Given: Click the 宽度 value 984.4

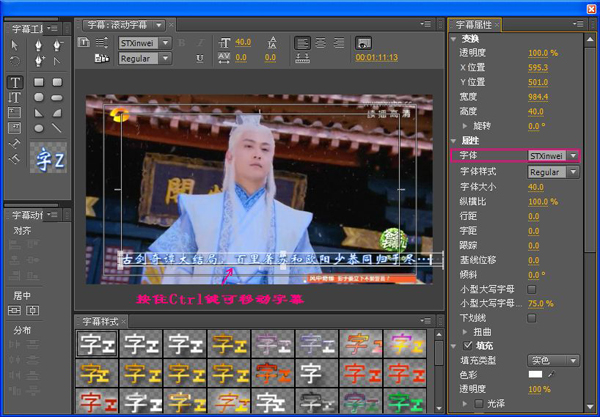Looking at the screenshot, I should tap(538, 97).
